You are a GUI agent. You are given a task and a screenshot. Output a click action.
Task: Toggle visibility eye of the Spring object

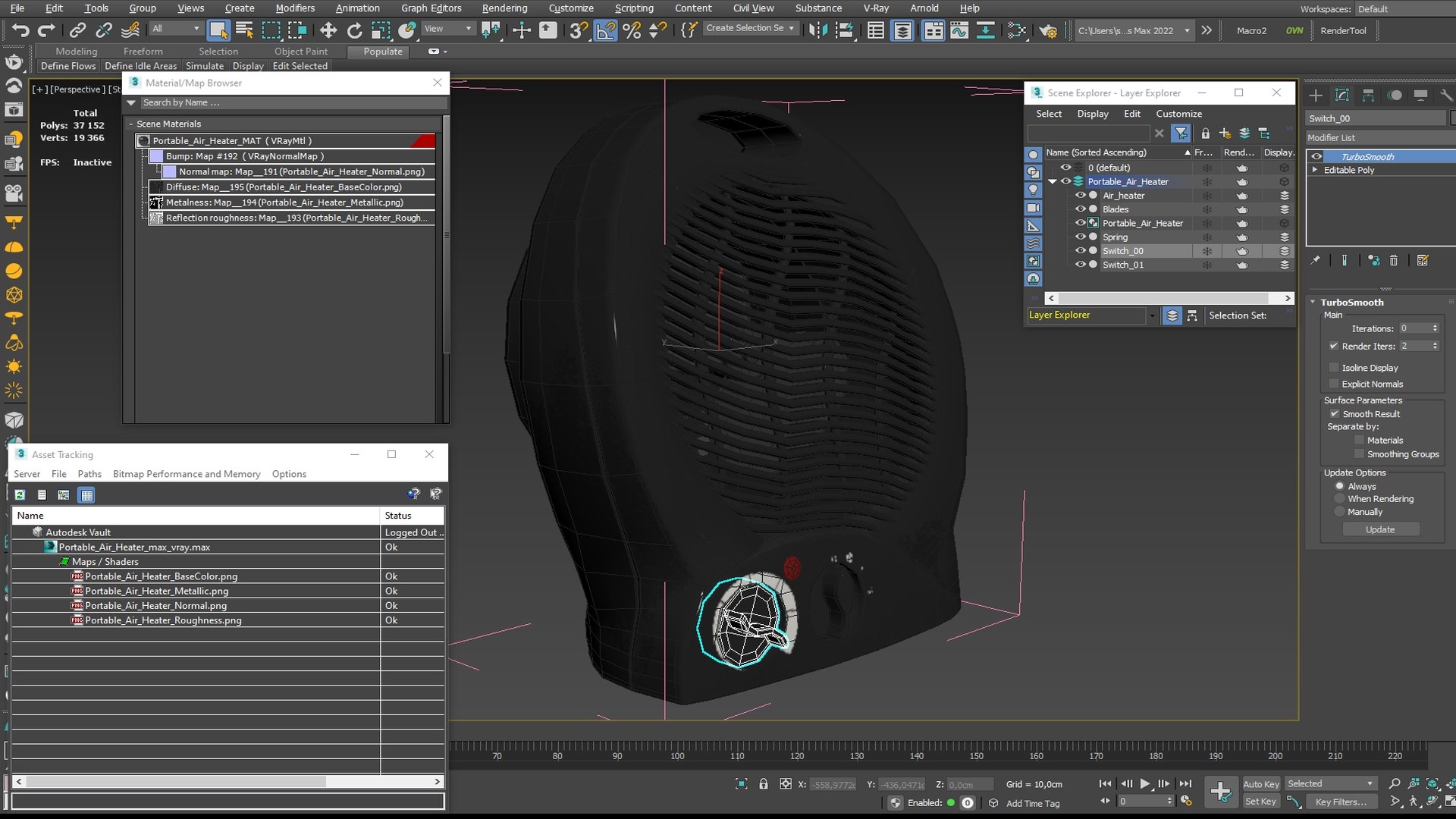click(1081, 237)
